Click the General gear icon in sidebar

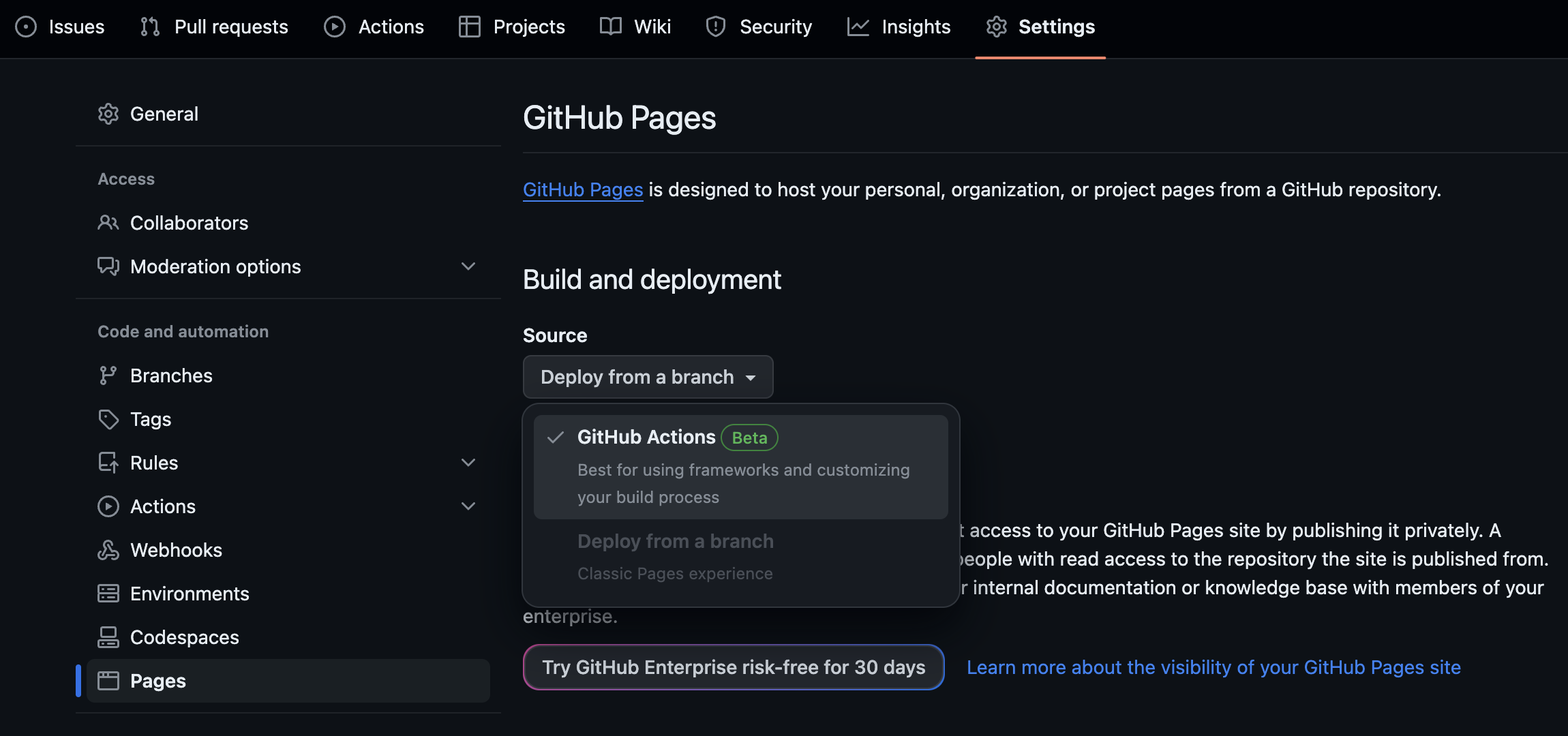pos(108,114)
